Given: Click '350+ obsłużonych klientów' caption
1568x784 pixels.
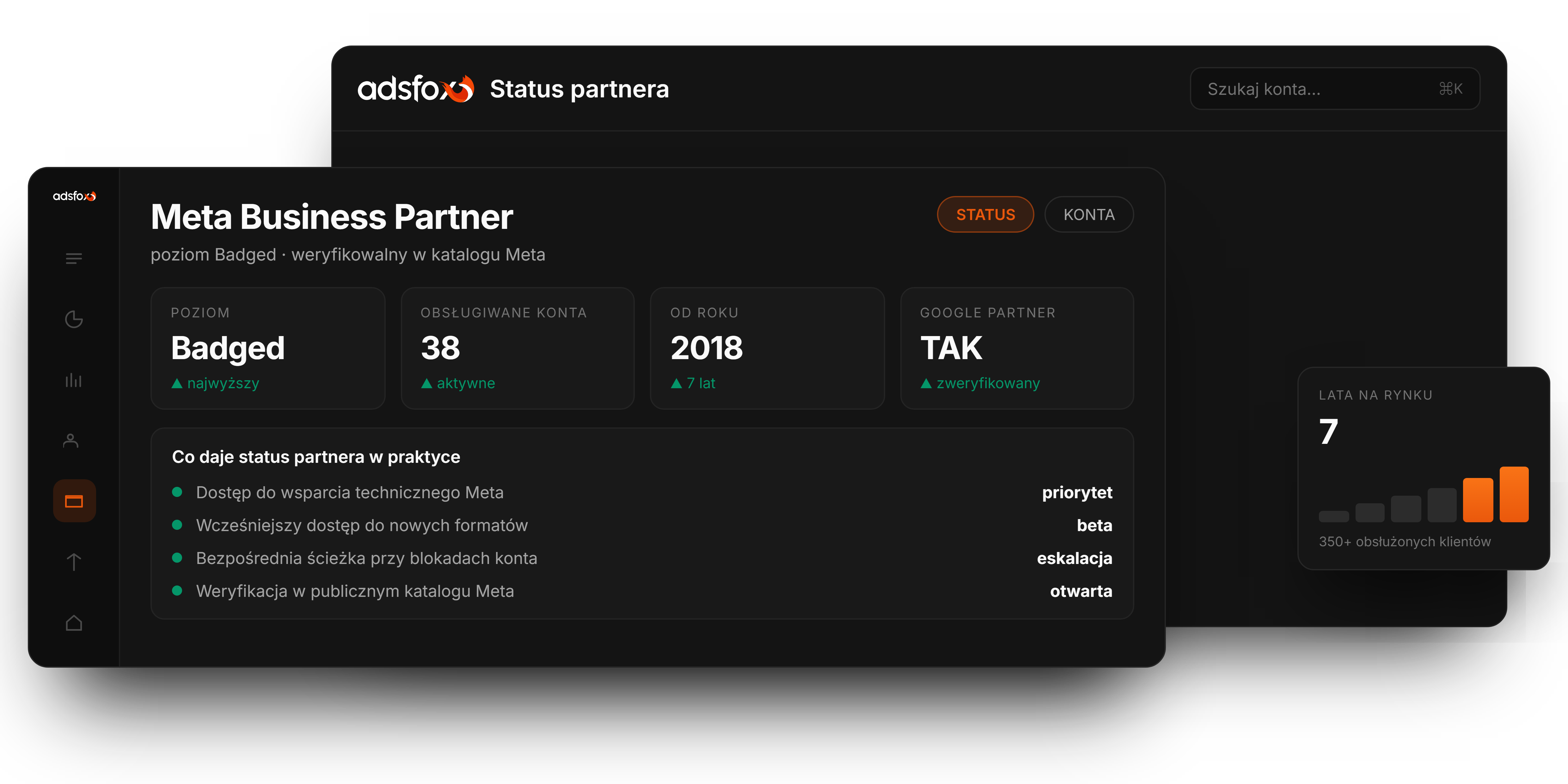Looking at the screenshot, I should tap(1405, 541).
